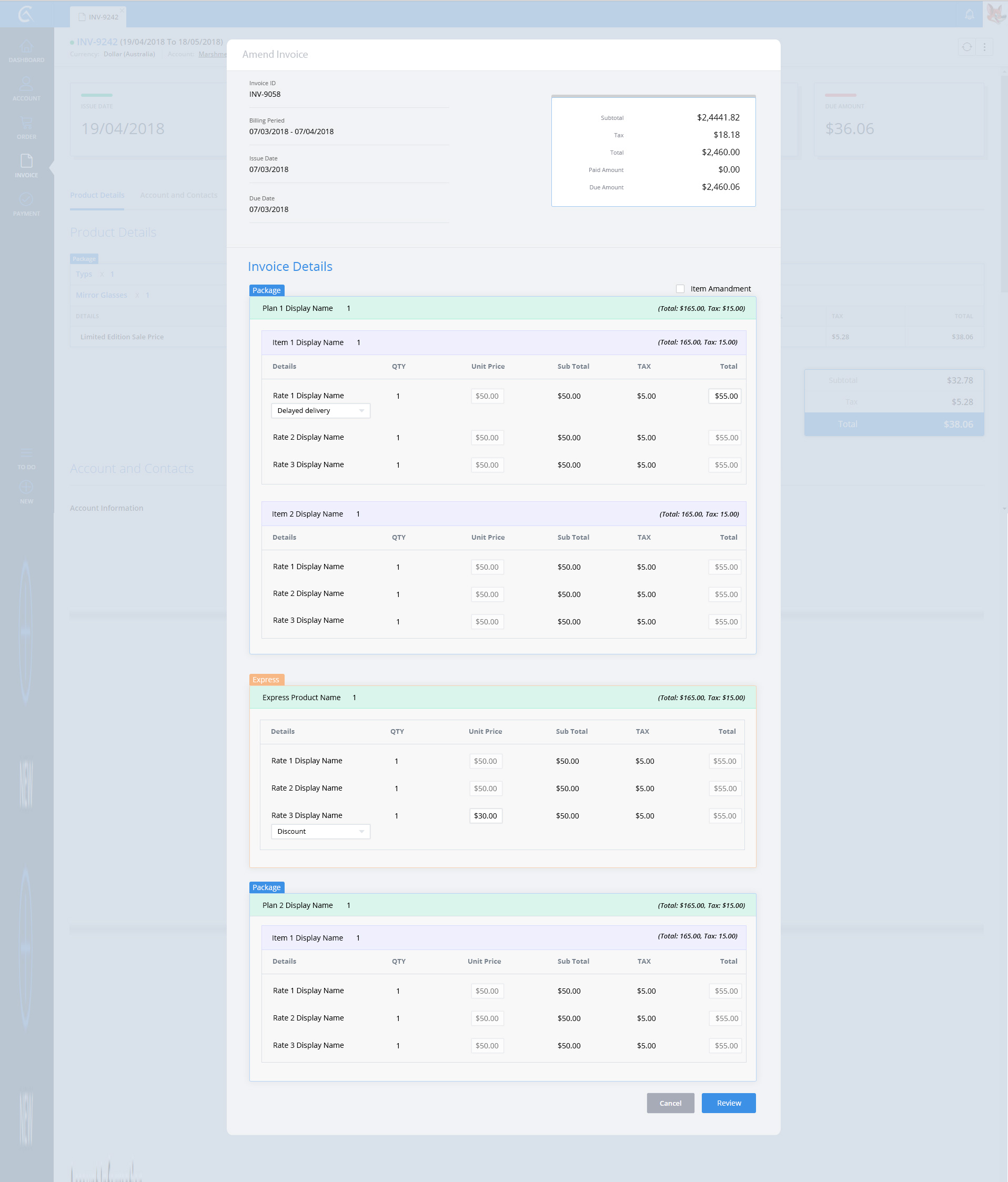Screen dimensions: 1008x1182
Task: Open the Delayed delivery dropdown
Action: [x=320, y=411]
